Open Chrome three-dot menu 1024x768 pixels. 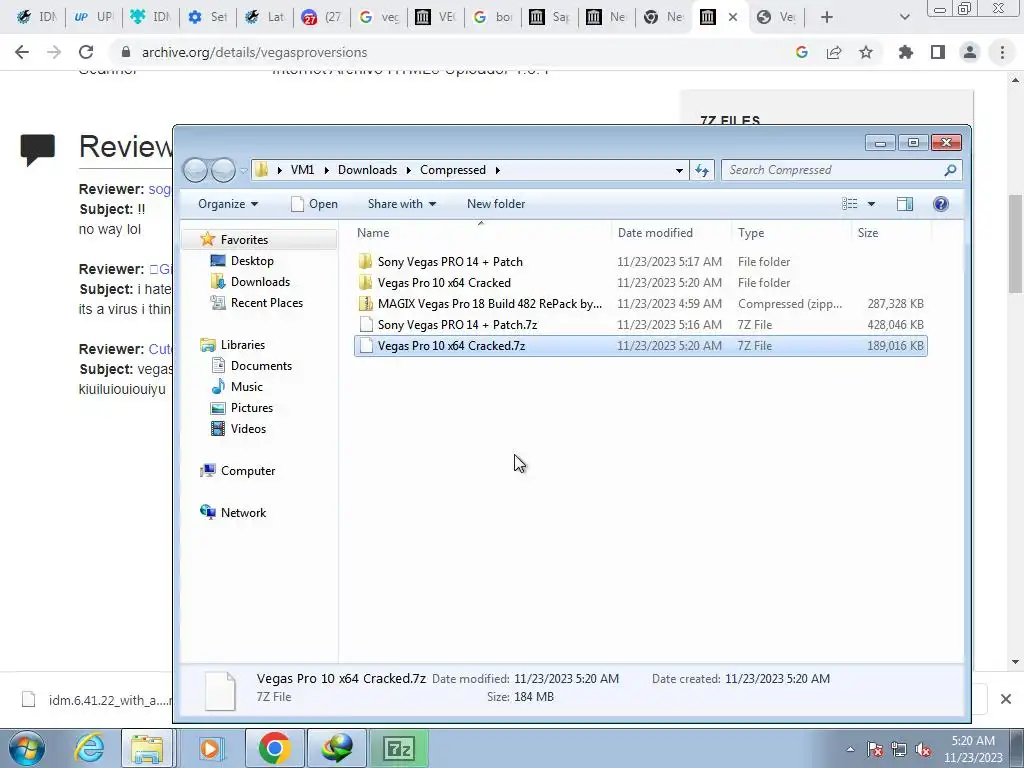tap(1002, 52)
